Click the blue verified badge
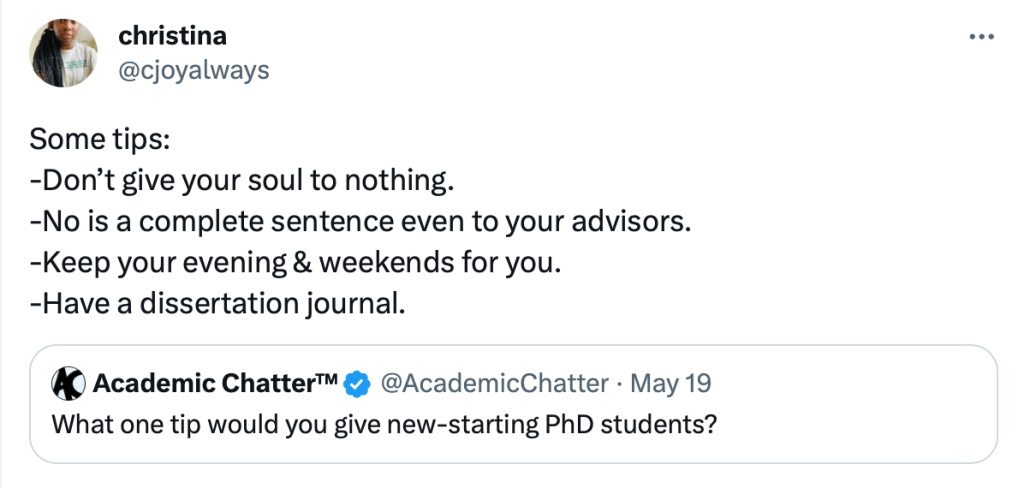Image resolution: width=1024 pixels, height=488 pixels. [x=357, y=383]
